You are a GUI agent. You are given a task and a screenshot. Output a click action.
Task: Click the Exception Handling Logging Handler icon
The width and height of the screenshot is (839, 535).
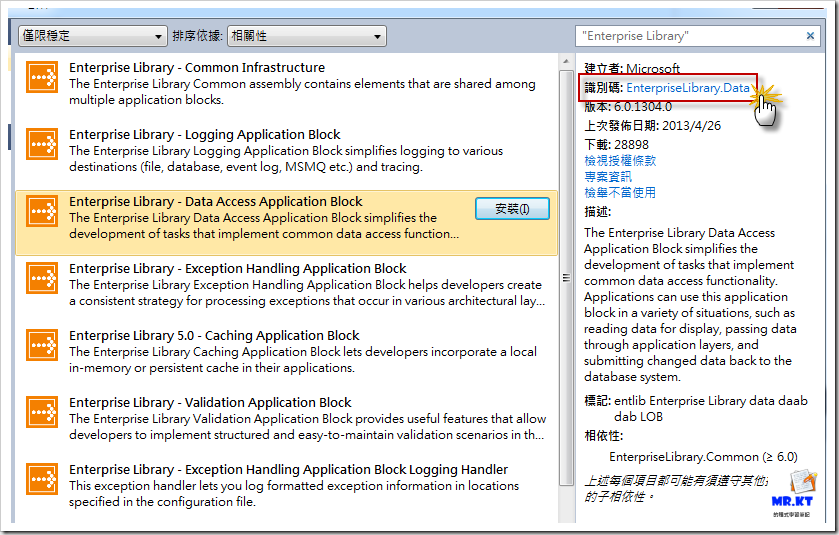click(x=42, y=479)
